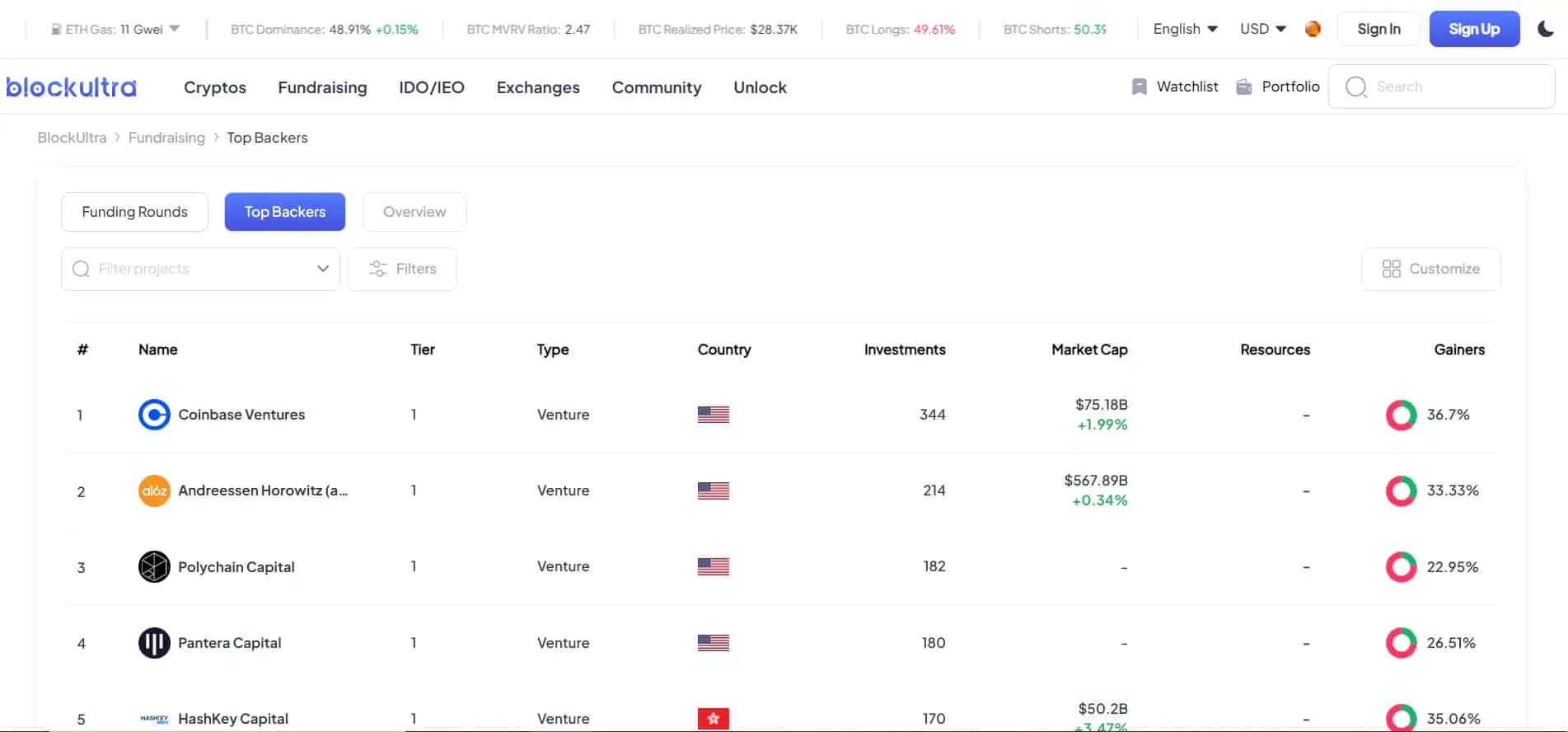Image resolution: width=1568 pixels, height=732 pixels.
Task: Click the orange globe icon in top bar
Action: [x=1313, y=29]
